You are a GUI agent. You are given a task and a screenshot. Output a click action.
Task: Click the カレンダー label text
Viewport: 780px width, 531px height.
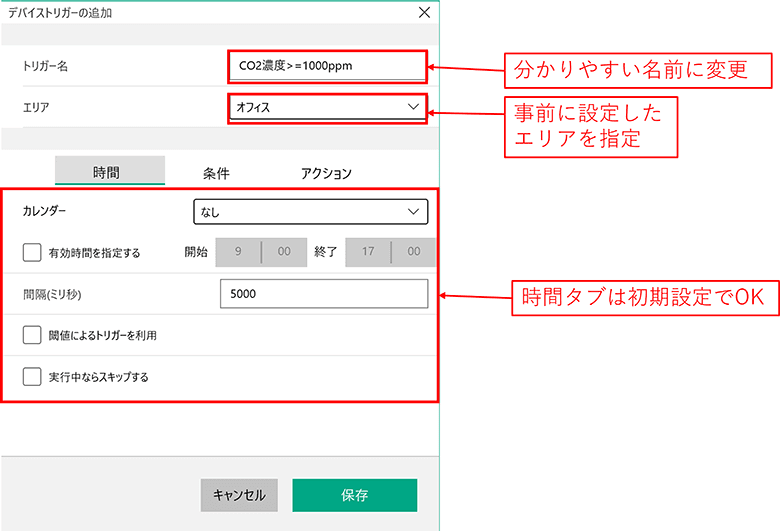(x=44, y=211)
